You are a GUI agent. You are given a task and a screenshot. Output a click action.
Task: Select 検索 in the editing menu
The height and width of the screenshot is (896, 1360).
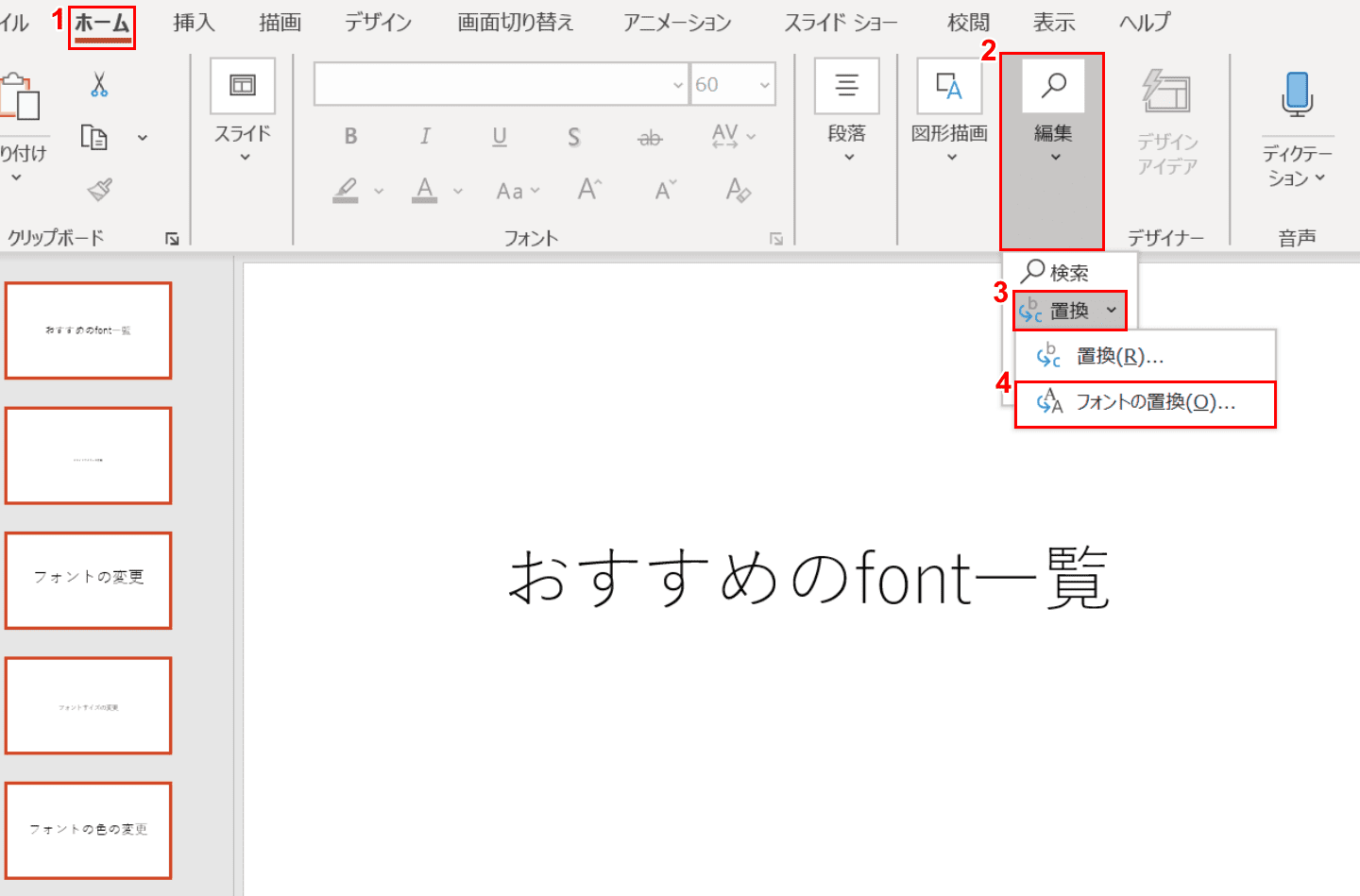click(1055, 273)
